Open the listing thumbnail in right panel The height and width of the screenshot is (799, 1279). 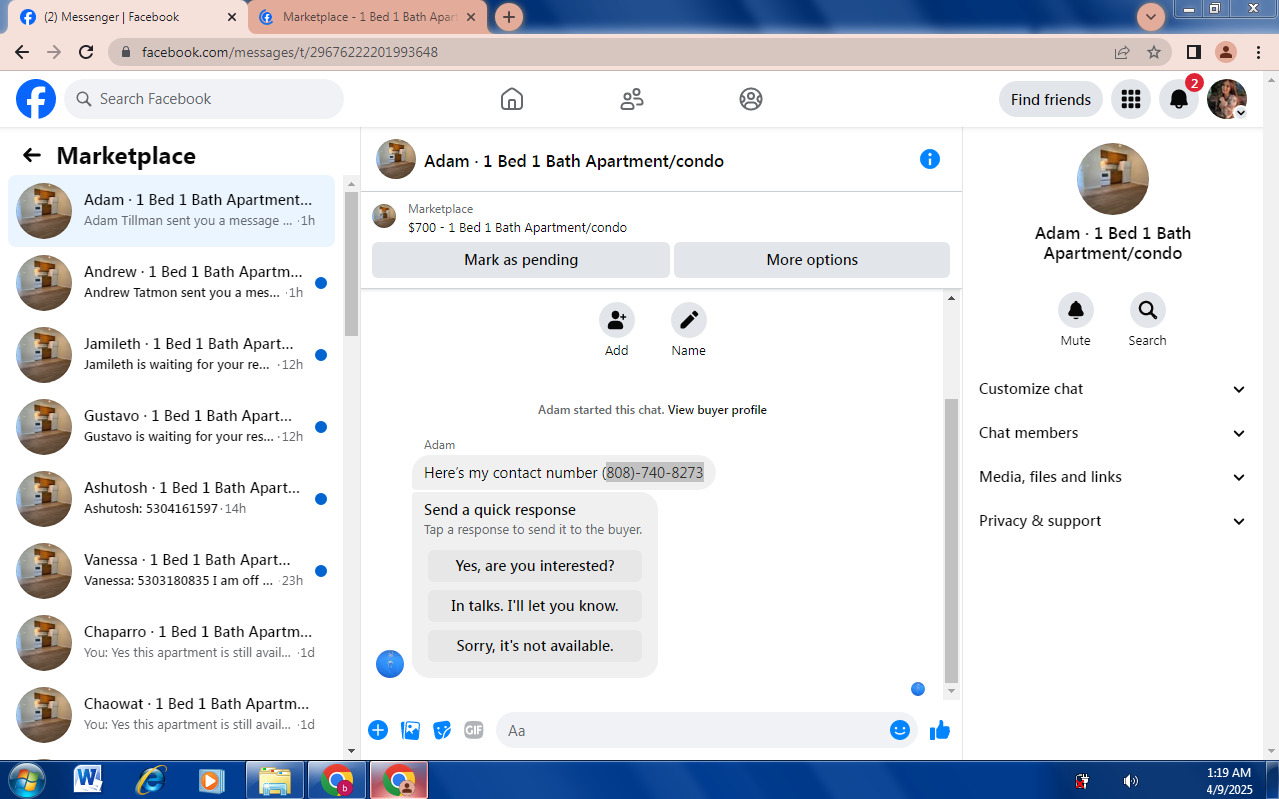1113,179
